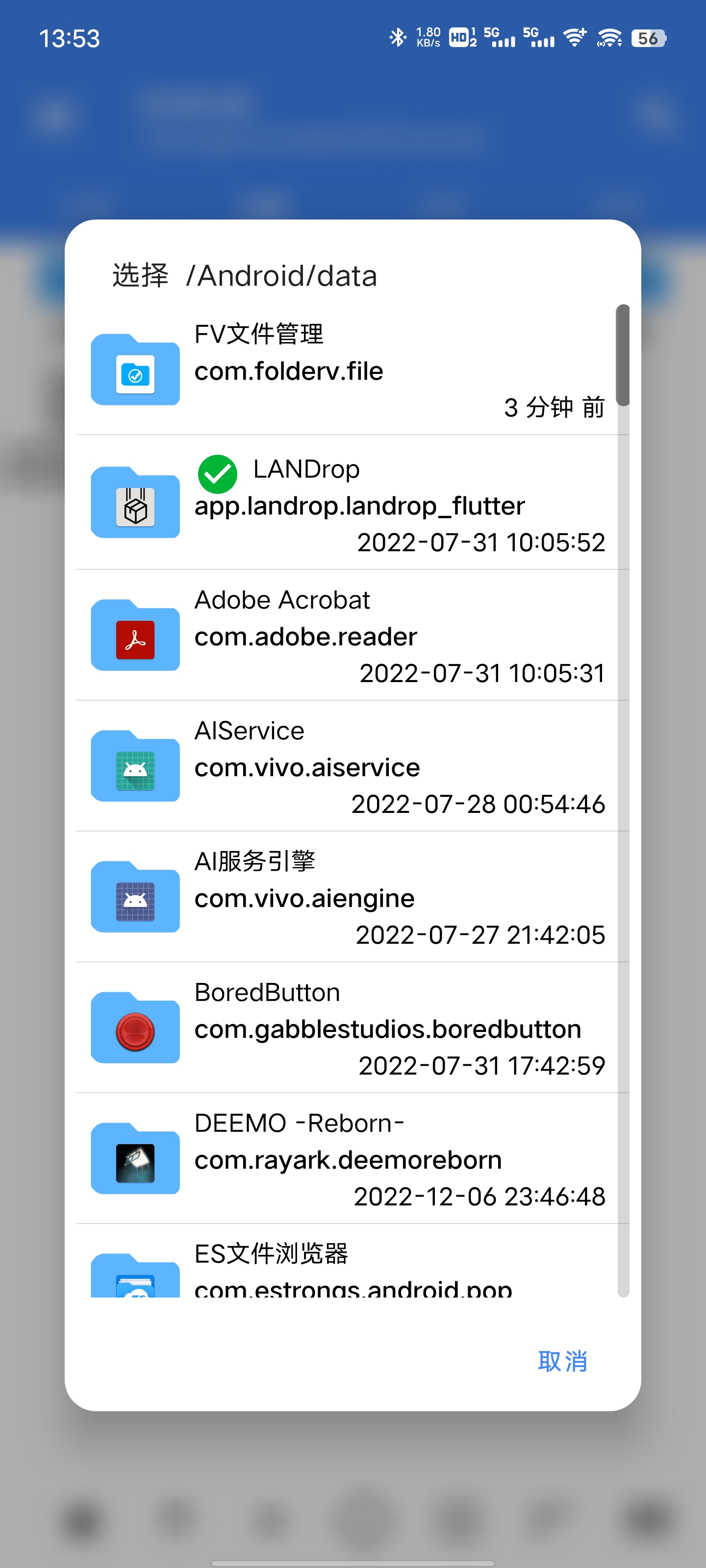Image resolution: width=706 pixels, height=1568 pixels.
Task: Click the green checkmark next to LANDrop
Action: [x=218, y=474]
